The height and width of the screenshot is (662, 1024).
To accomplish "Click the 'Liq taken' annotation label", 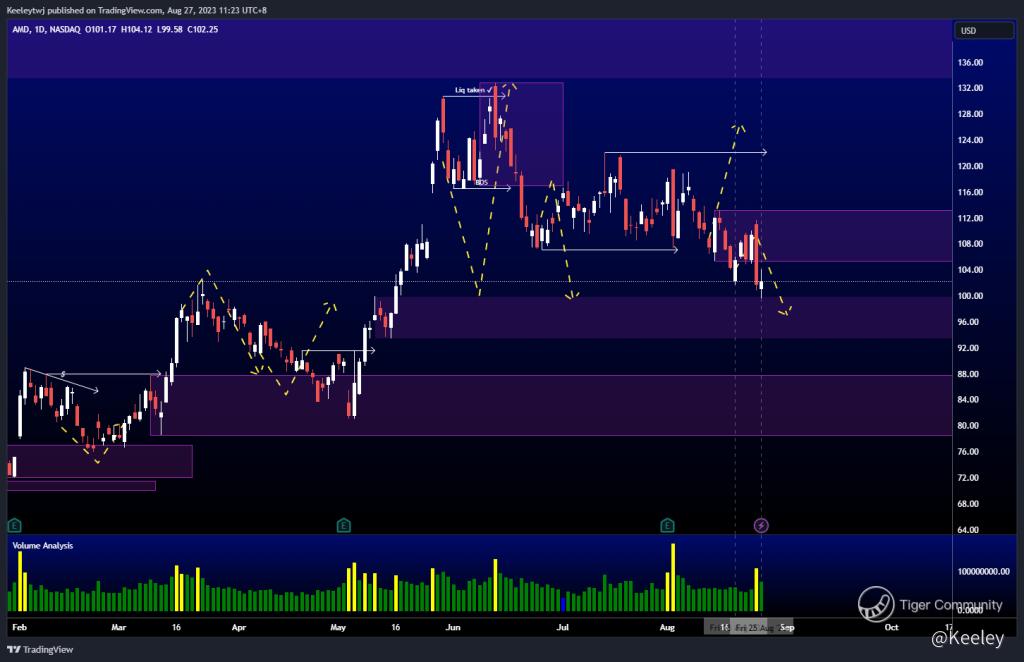I will pyautogui.click(x=473, y=90).
